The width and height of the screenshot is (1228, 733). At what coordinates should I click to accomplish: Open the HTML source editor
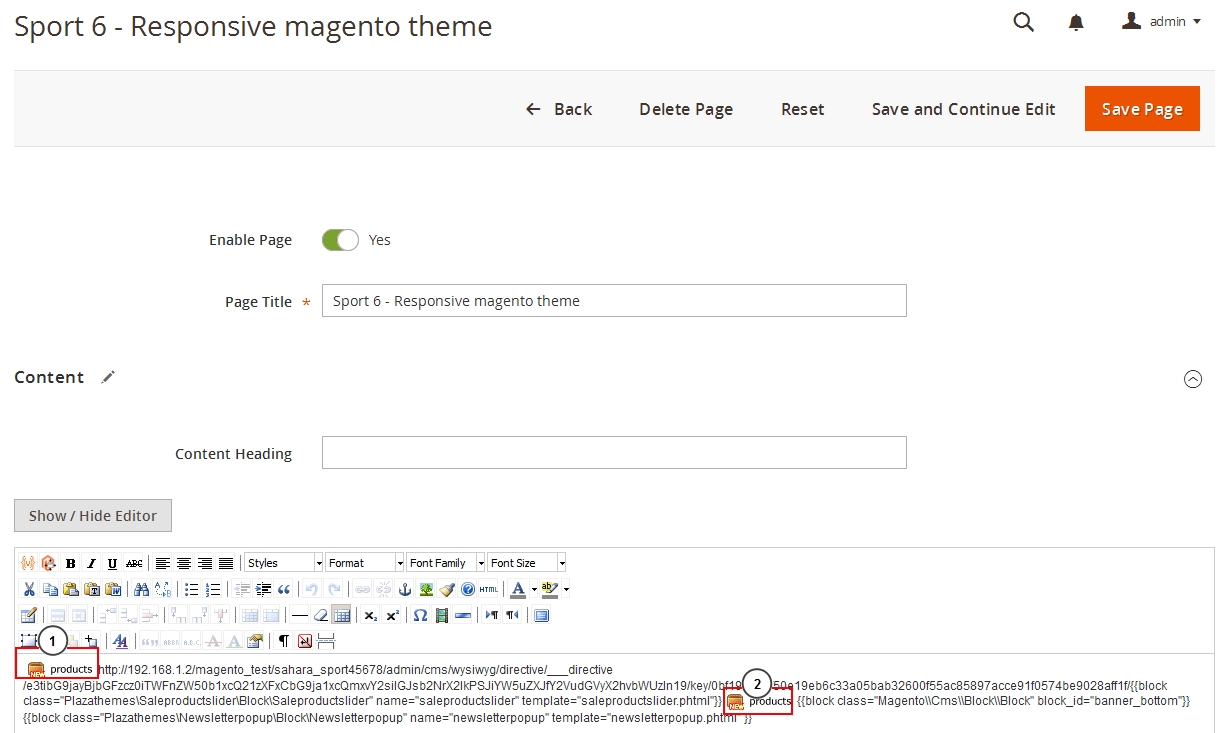pos(488,589)
